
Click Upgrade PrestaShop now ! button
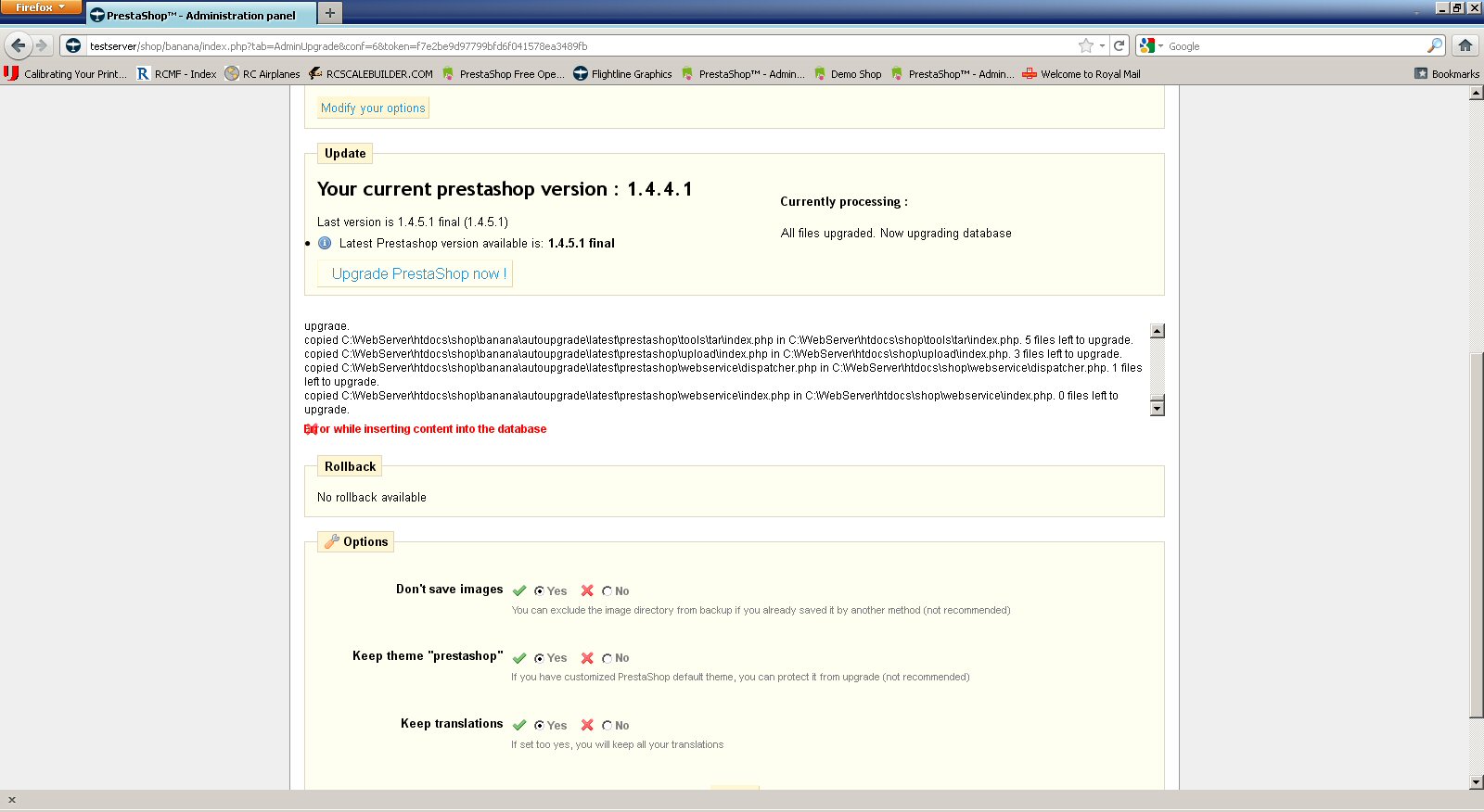[x=415, y=273]
